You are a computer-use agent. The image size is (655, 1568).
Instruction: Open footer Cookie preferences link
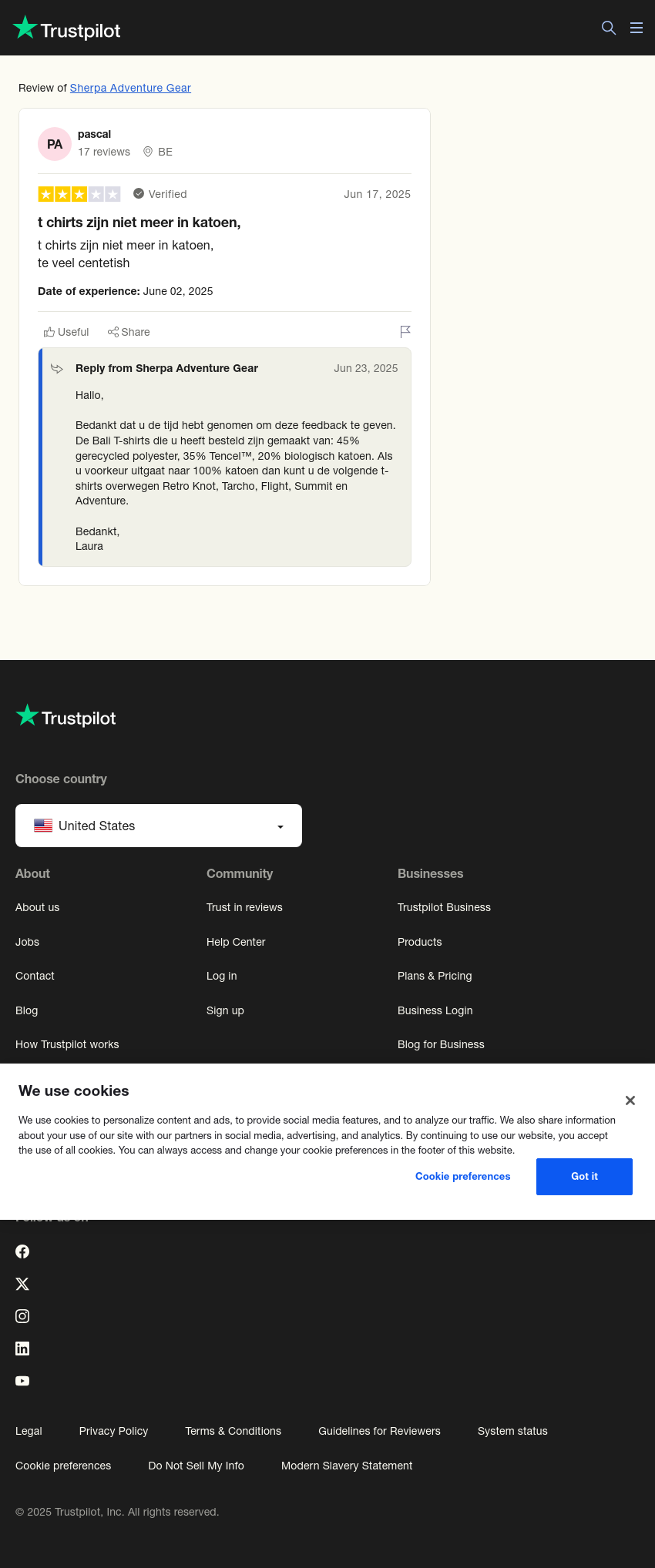pos(63,1466)
